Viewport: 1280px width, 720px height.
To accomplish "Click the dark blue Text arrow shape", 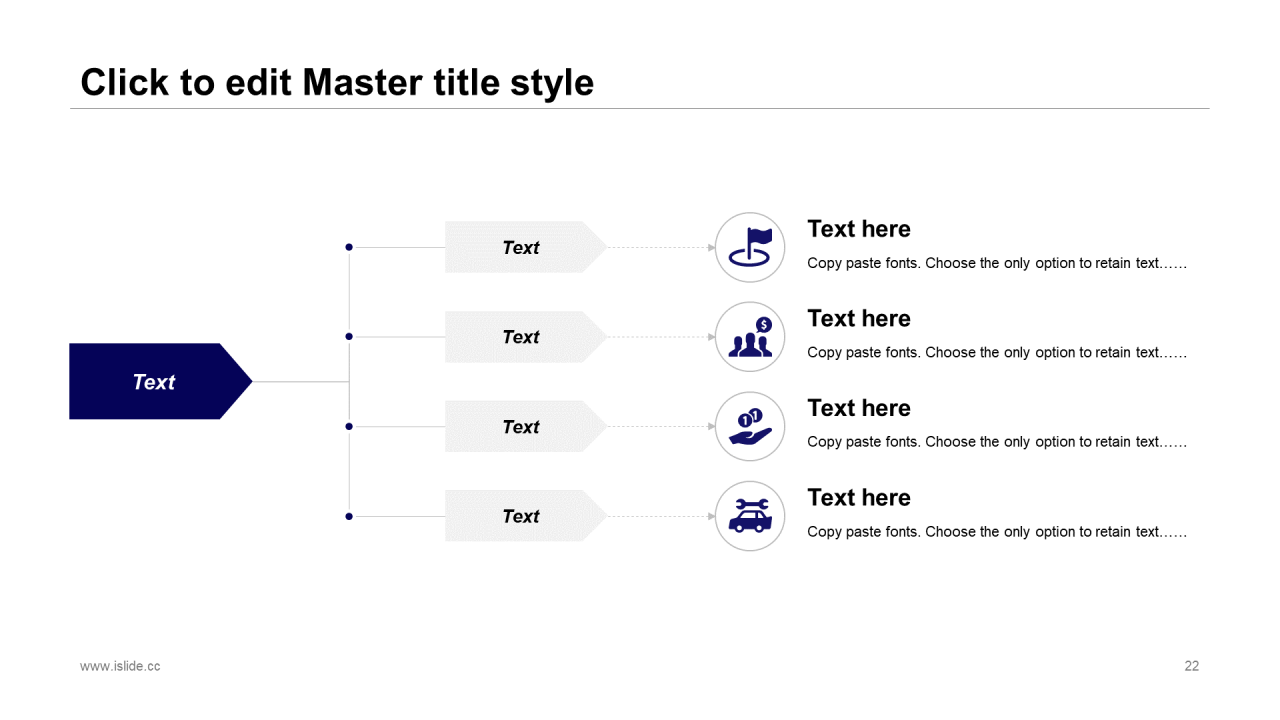I will coord(155,381).
